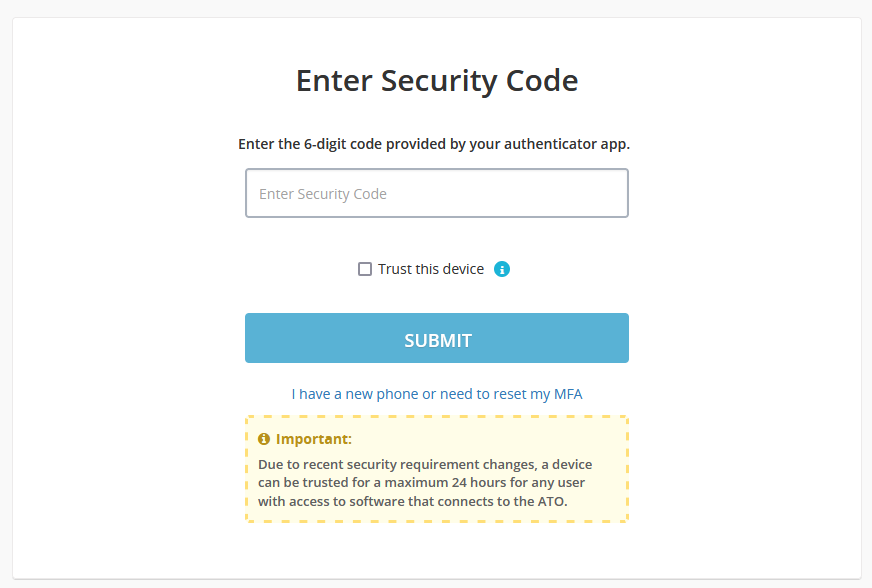The image size is (872, 588).
Task: Click 'authenticator app' in the instruction line
Action: coord(565,144)
